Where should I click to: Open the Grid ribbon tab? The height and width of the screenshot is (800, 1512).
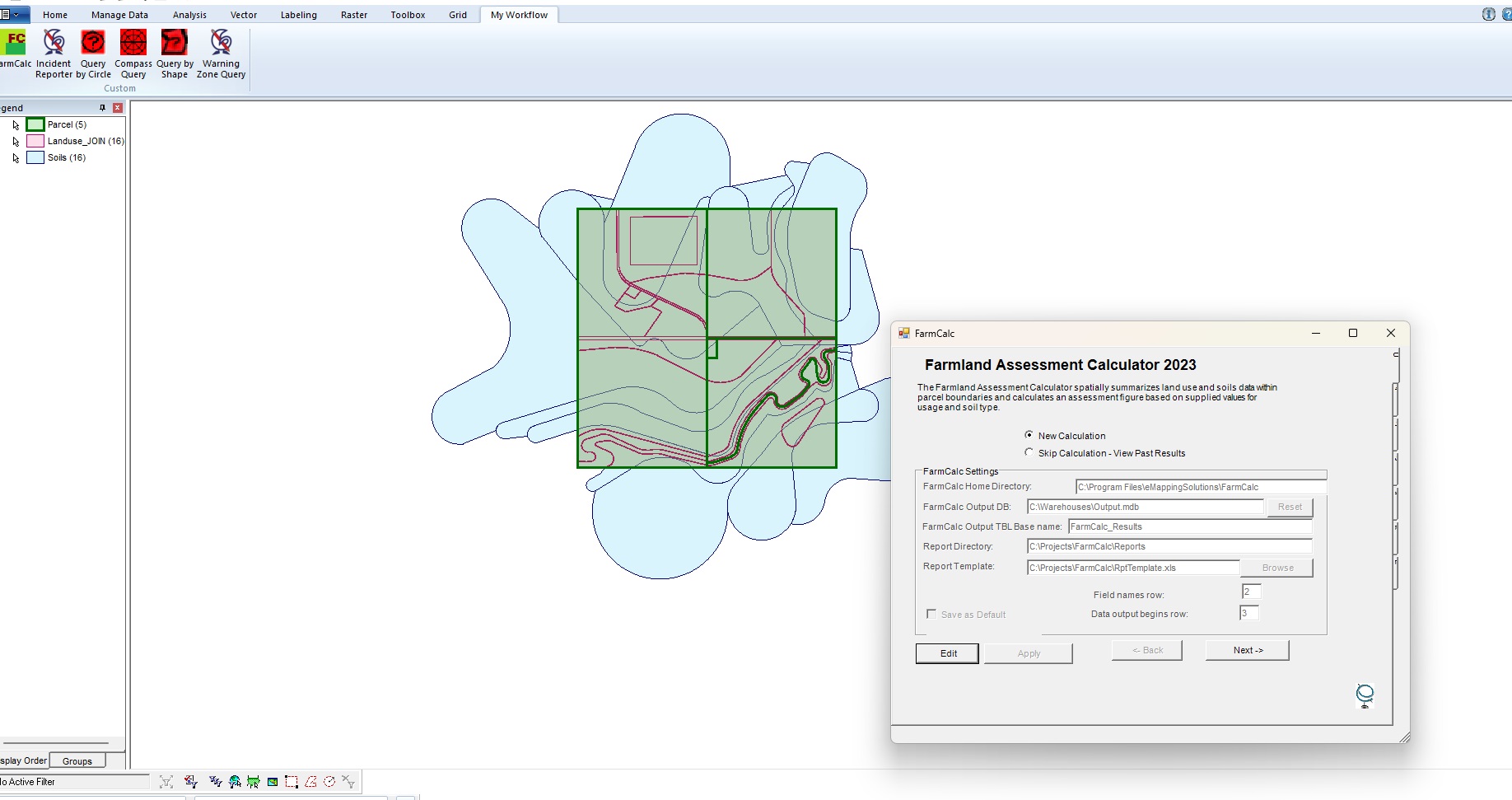[x=458, y=15]
